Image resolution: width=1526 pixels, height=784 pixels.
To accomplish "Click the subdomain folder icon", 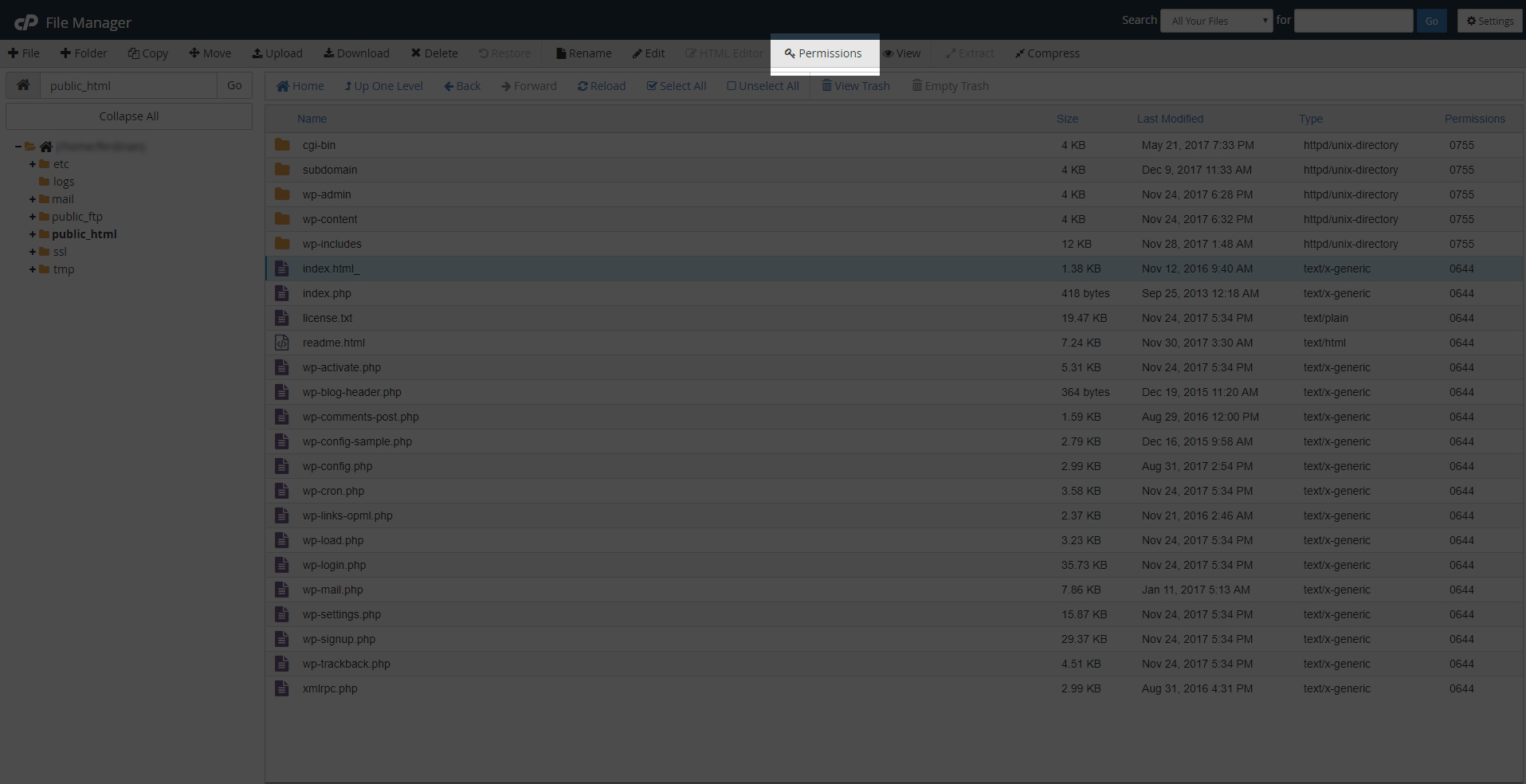I will [282, 170].
